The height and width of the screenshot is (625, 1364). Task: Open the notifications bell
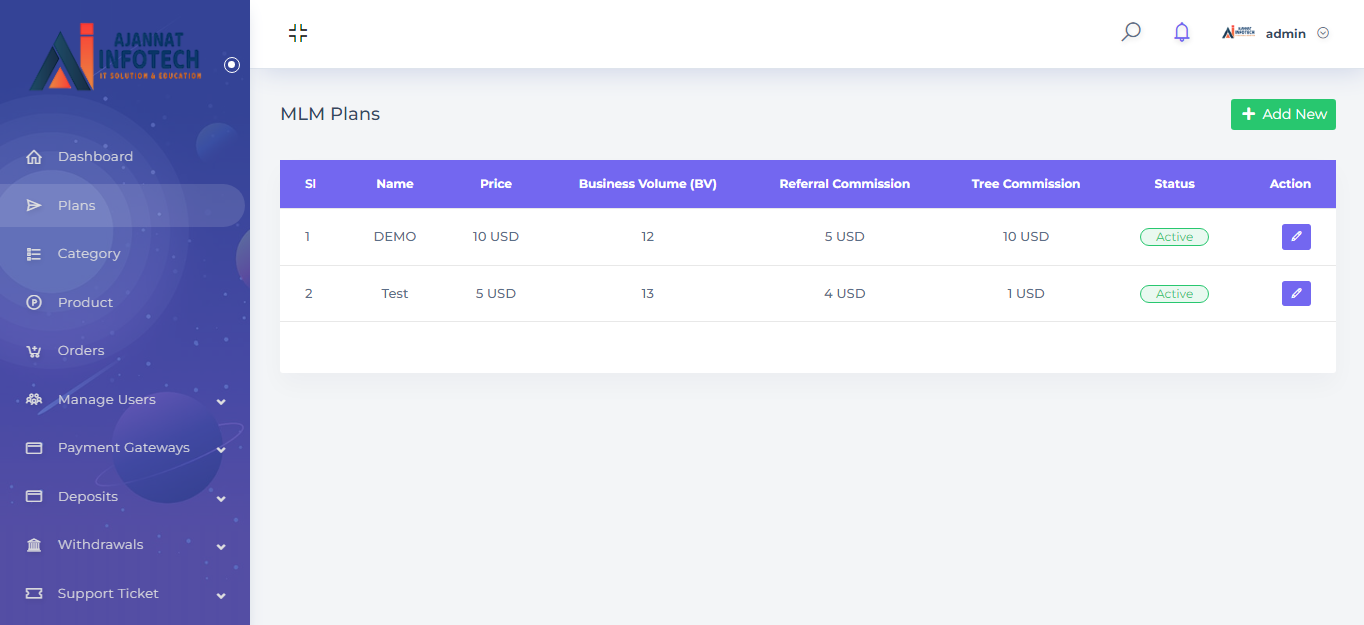1182,32
